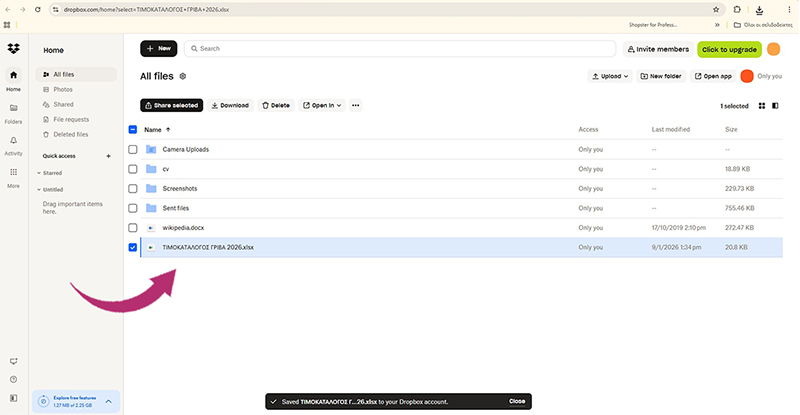Go to Deleted files in sidebar
This screenshot has height=415, width=800.
pos(70,134)
